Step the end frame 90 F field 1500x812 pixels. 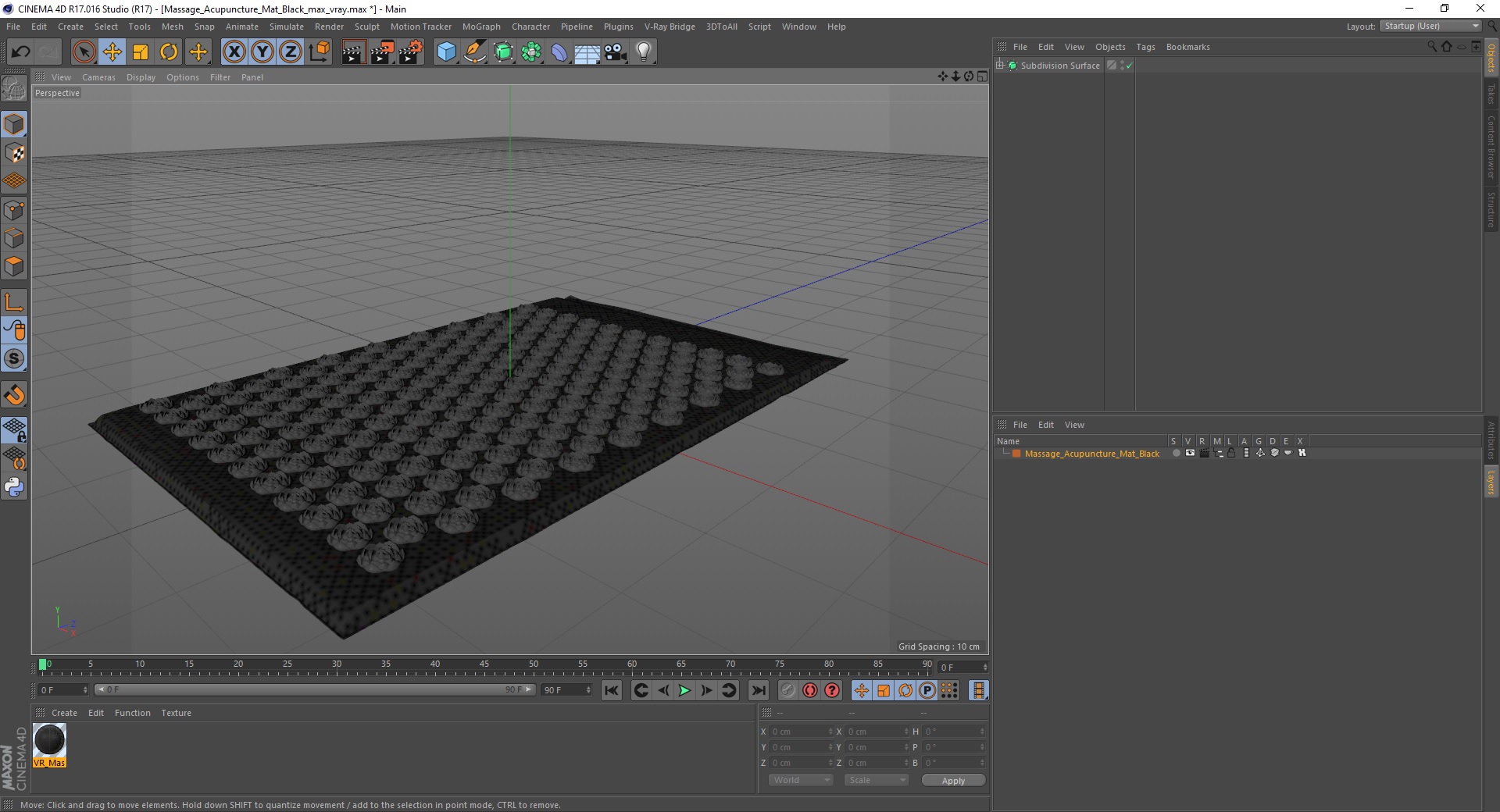(567, 690)
